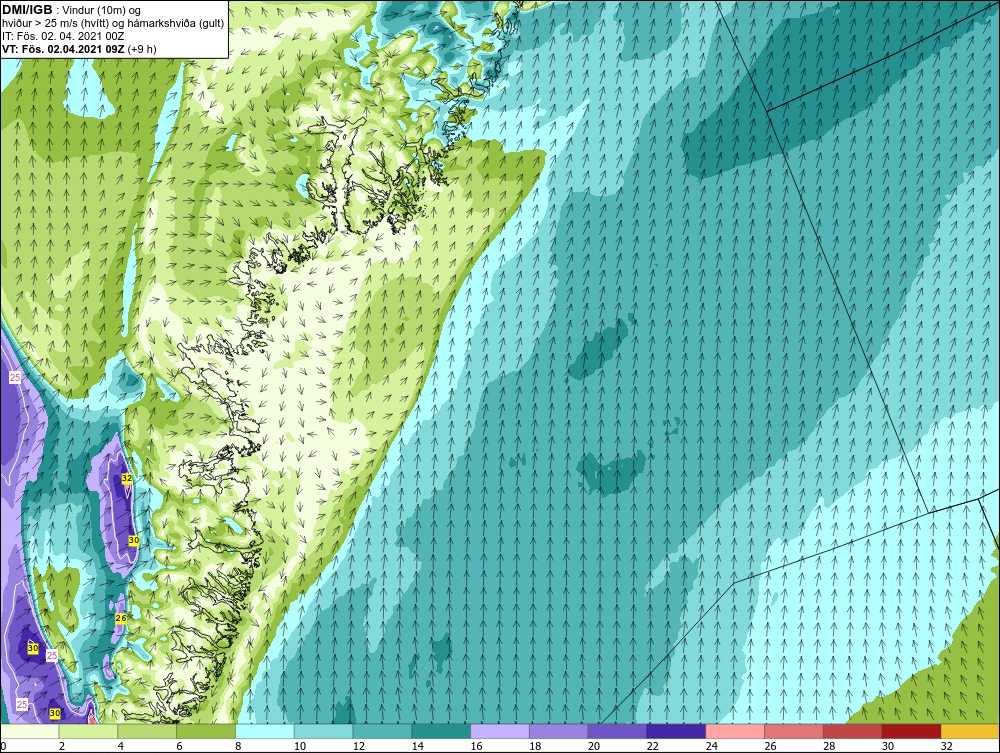Select the DMI/IGB title text
The image size is (1000, 753).
point(28,10)
